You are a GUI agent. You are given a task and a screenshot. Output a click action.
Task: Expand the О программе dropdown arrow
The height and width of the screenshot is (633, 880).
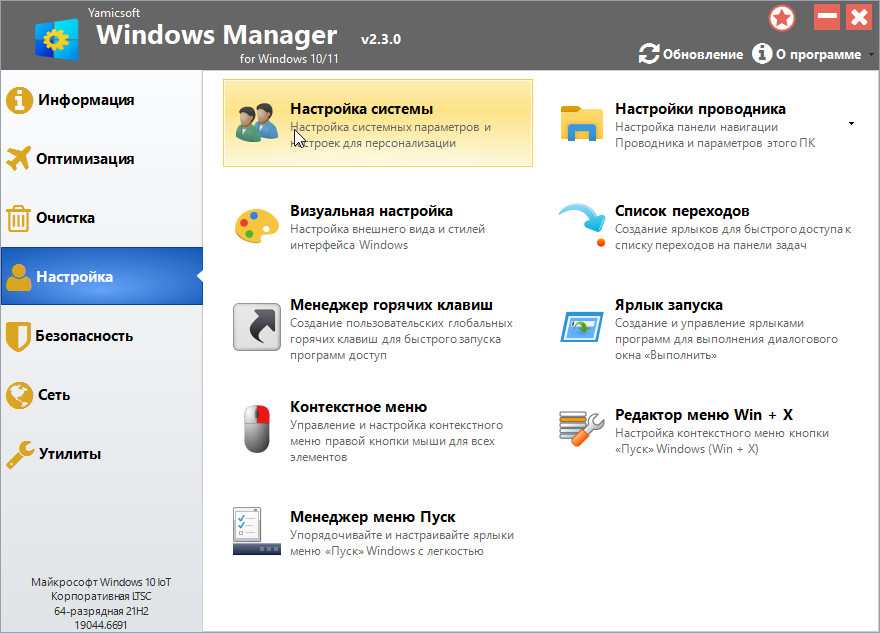point(868,55)
